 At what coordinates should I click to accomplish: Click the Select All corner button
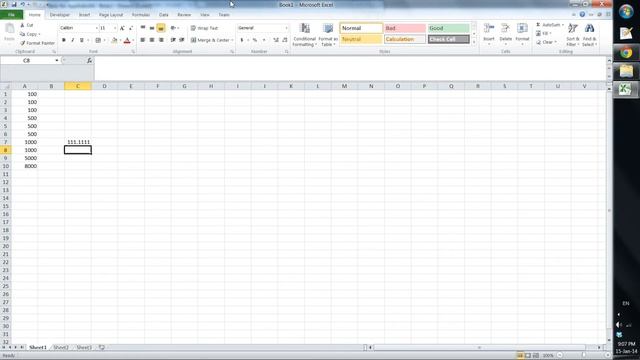pyautogui.click(x=6, y=86)
